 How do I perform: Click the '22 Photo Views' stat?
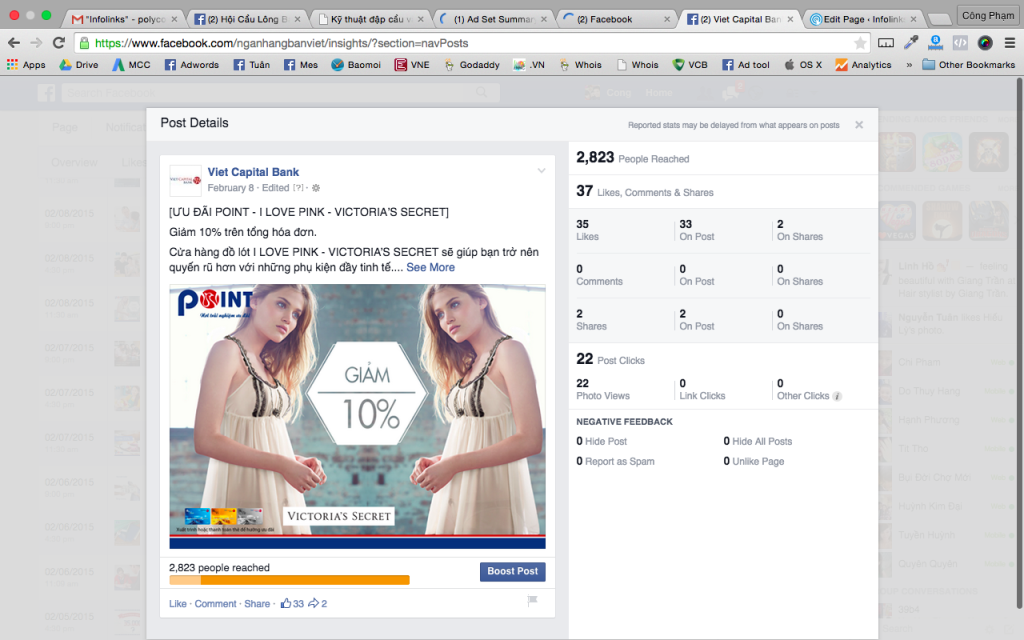tap(603, 389)
